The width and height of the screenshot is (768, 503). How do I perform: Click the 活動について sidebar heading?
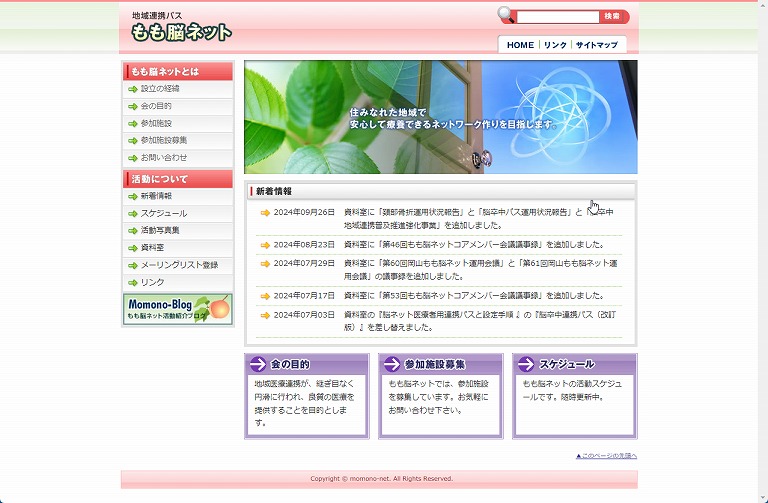tap(178, 179)
